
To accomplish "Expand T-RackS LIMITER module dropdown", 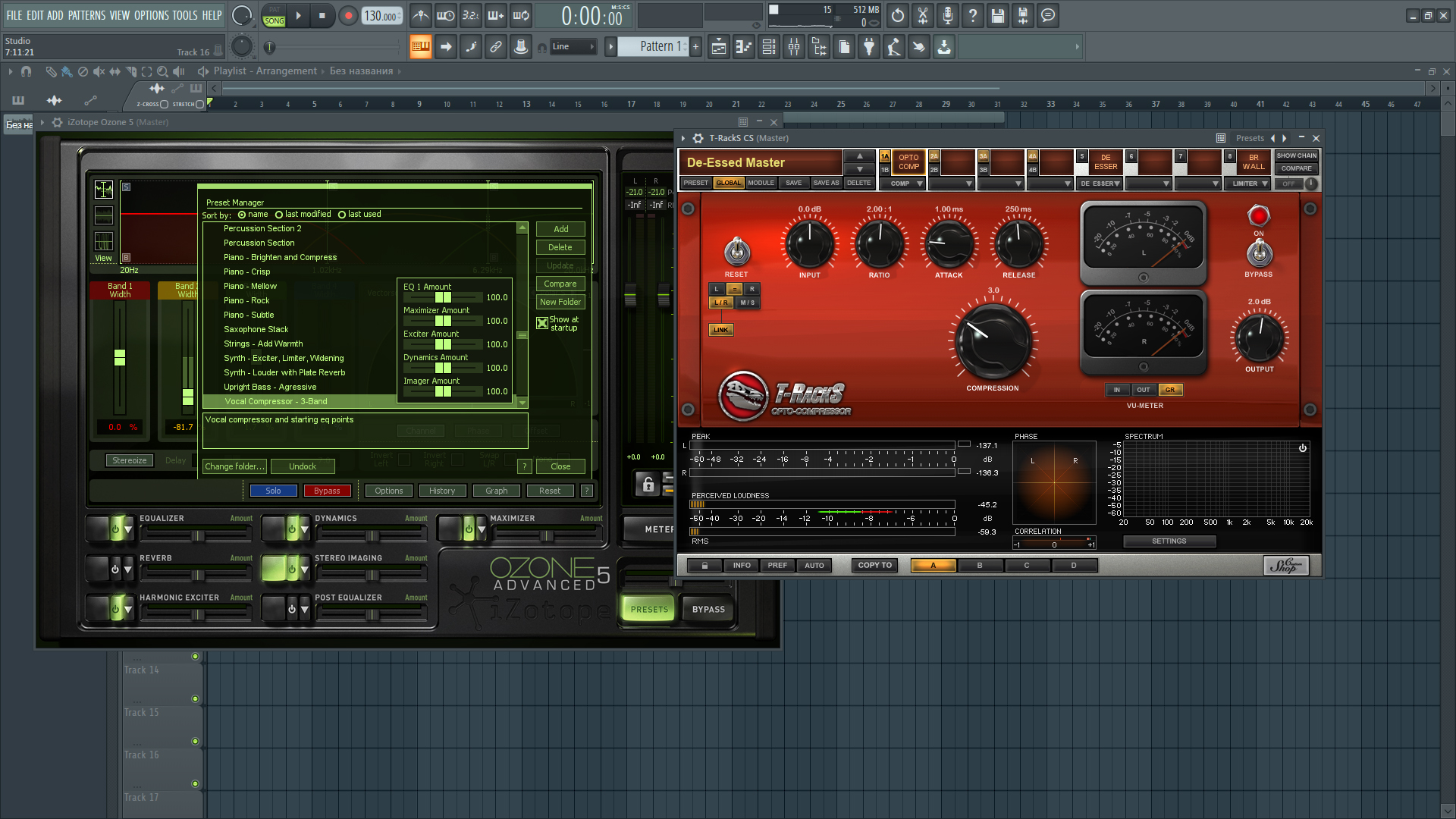I will [1248, 184].
